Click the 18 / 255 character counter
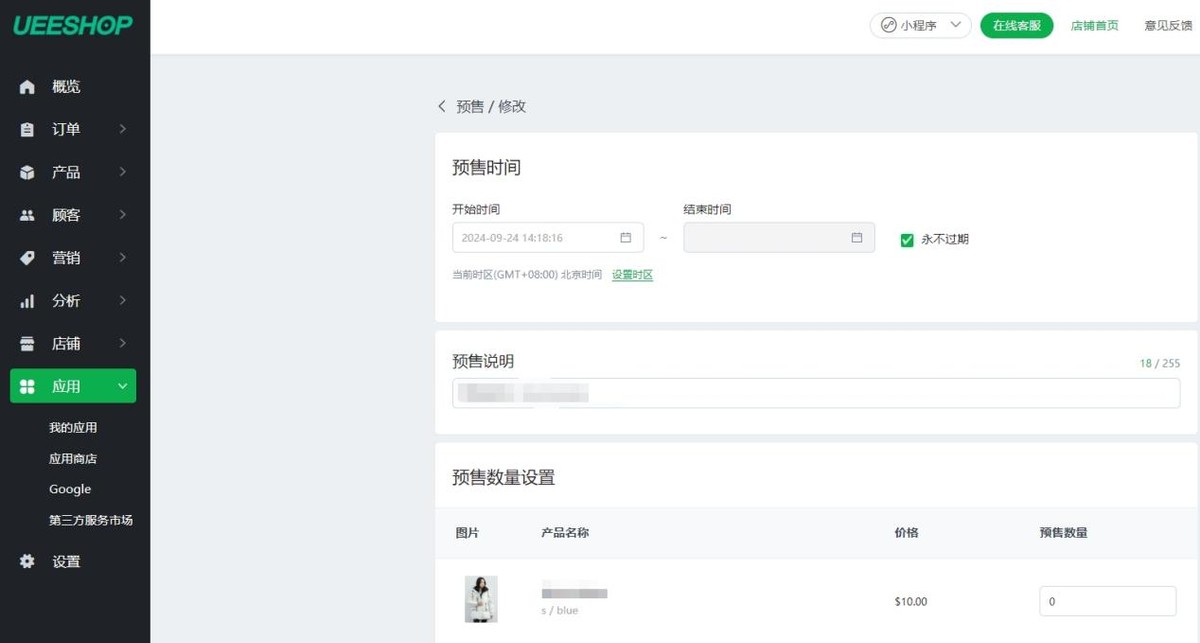This screenshot has width=1200, height=643. click(x=1160, y=364)
